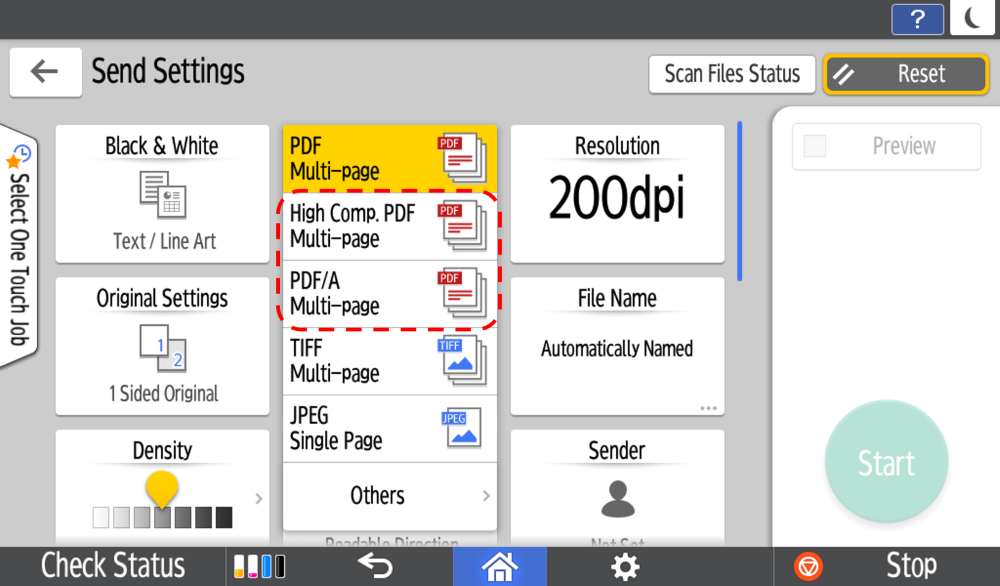Open the 200dpi Resolution tile
This screenshot has width=1000, height=586.
(x=617, y=194)
